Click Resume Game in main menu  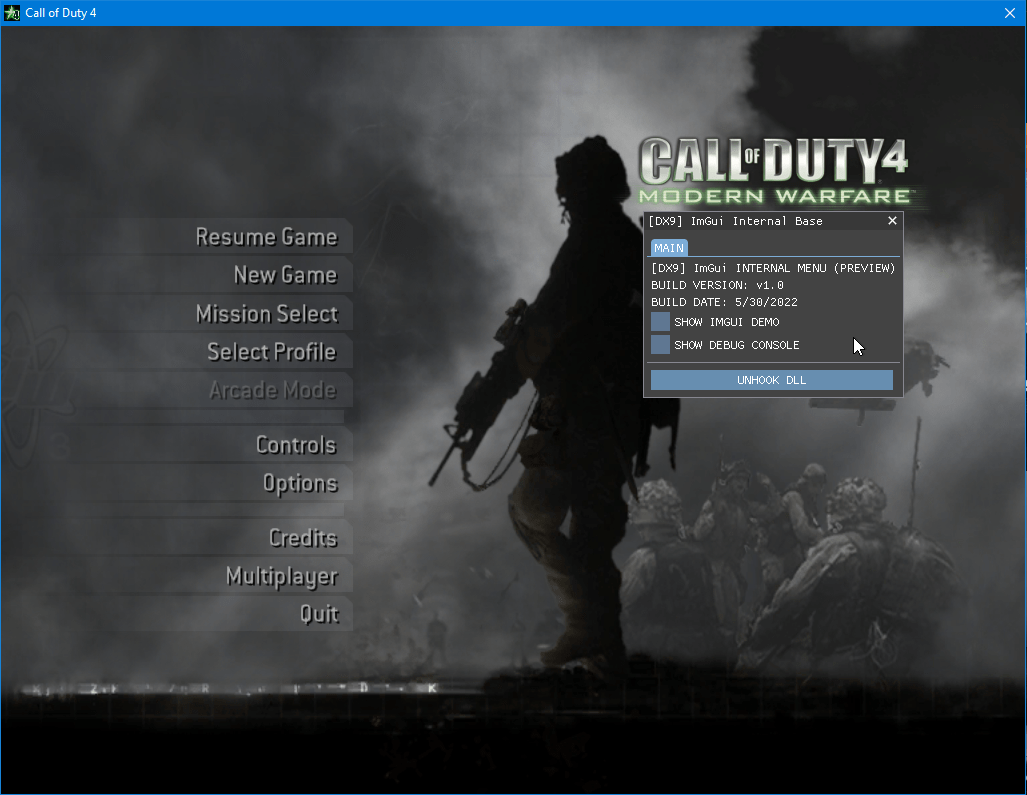pyautogui.click(x=267, y=236)
